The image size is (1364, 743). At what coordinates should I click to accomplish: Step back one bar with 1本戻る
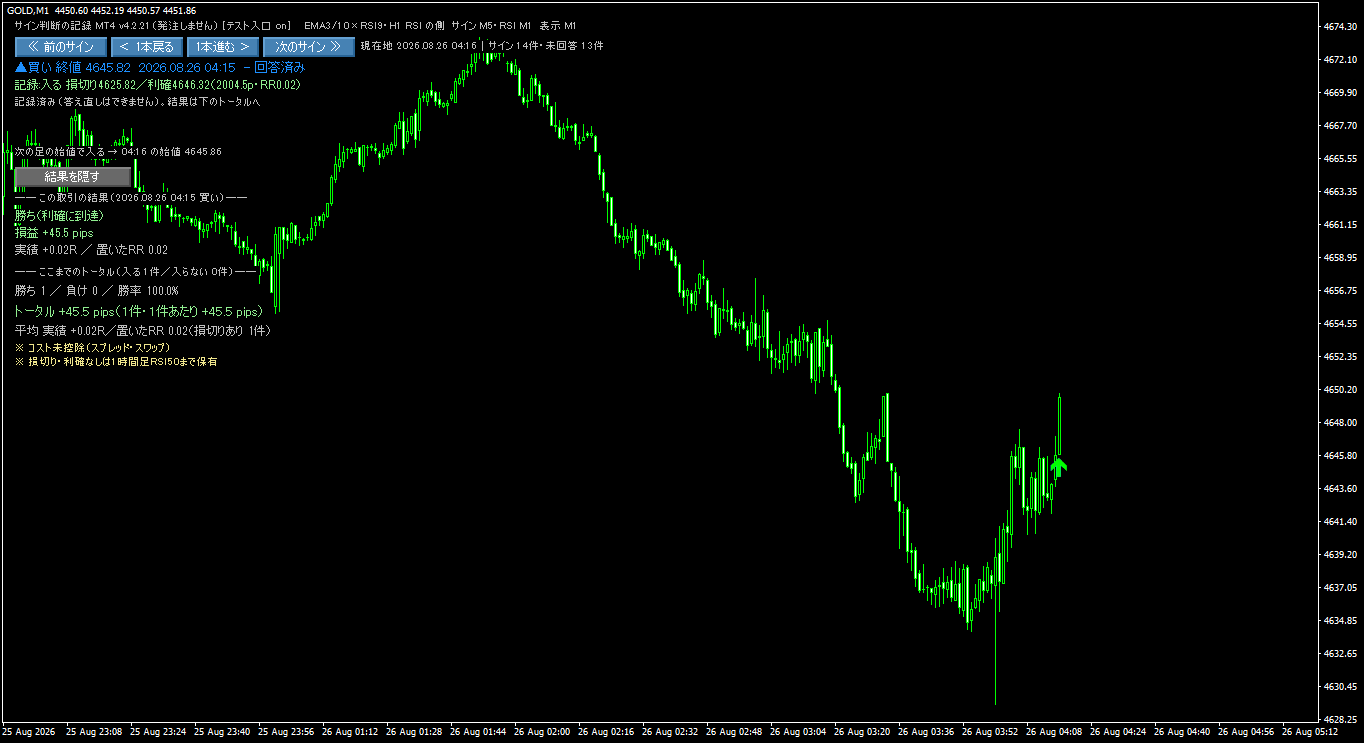(x=146, y=47)
